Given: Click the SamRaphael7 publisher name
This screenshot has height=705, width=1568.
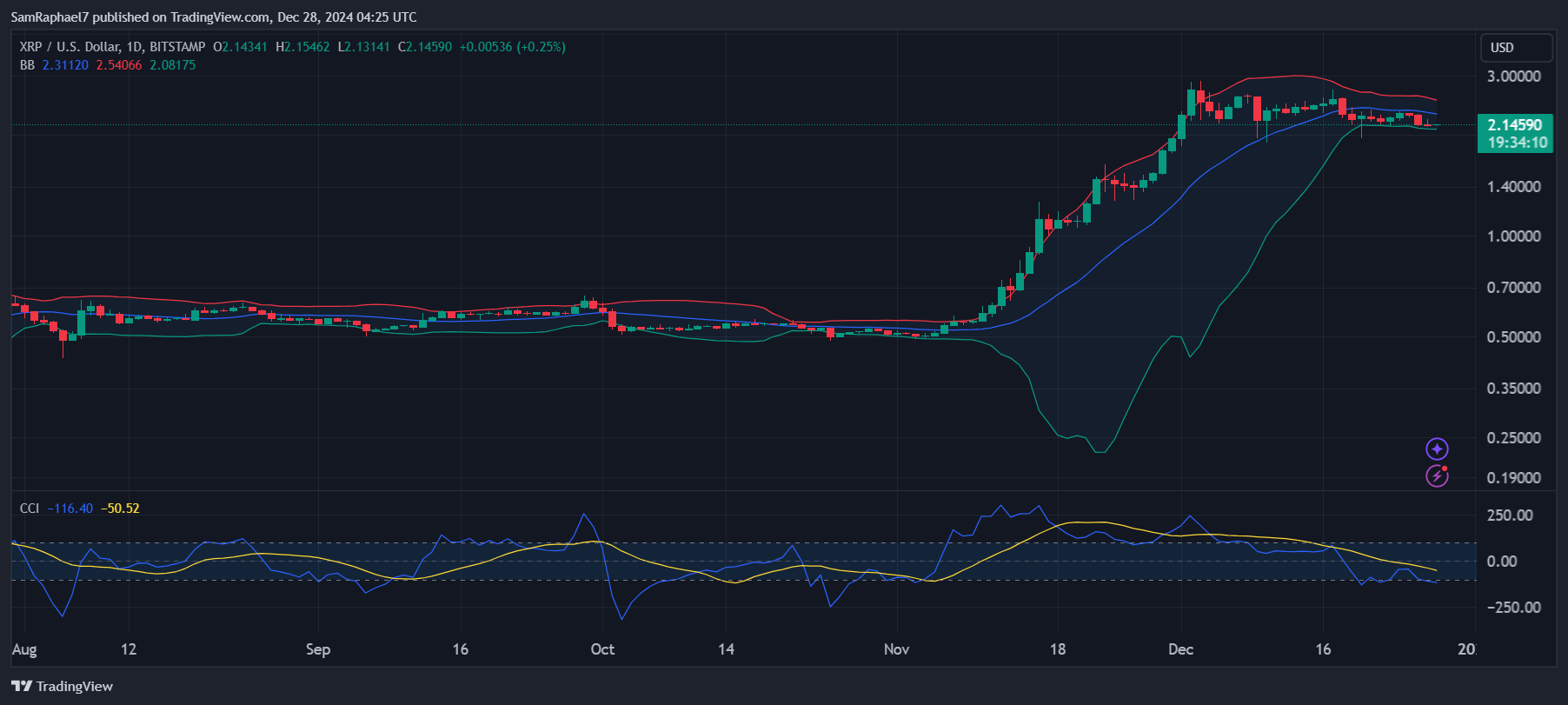Looking at the screenshot, I should click(50, 17).
